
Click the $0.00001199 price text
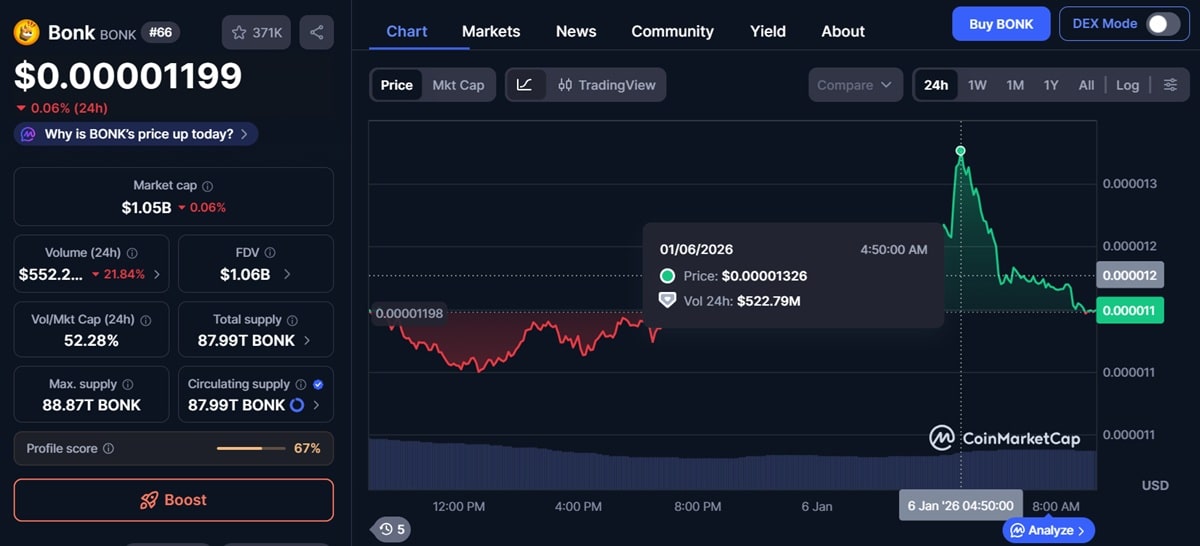click(x=128, y=76)
